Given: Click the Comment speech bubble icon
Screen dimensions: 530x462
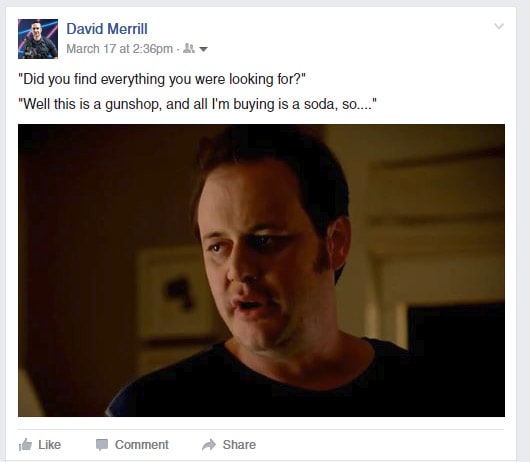Looking at the screenshot, I should click(x=102, y=445).
